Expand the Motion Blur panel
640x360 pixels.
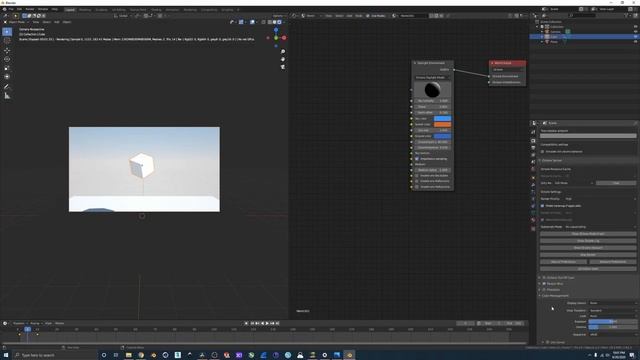[x=540, y=284]
